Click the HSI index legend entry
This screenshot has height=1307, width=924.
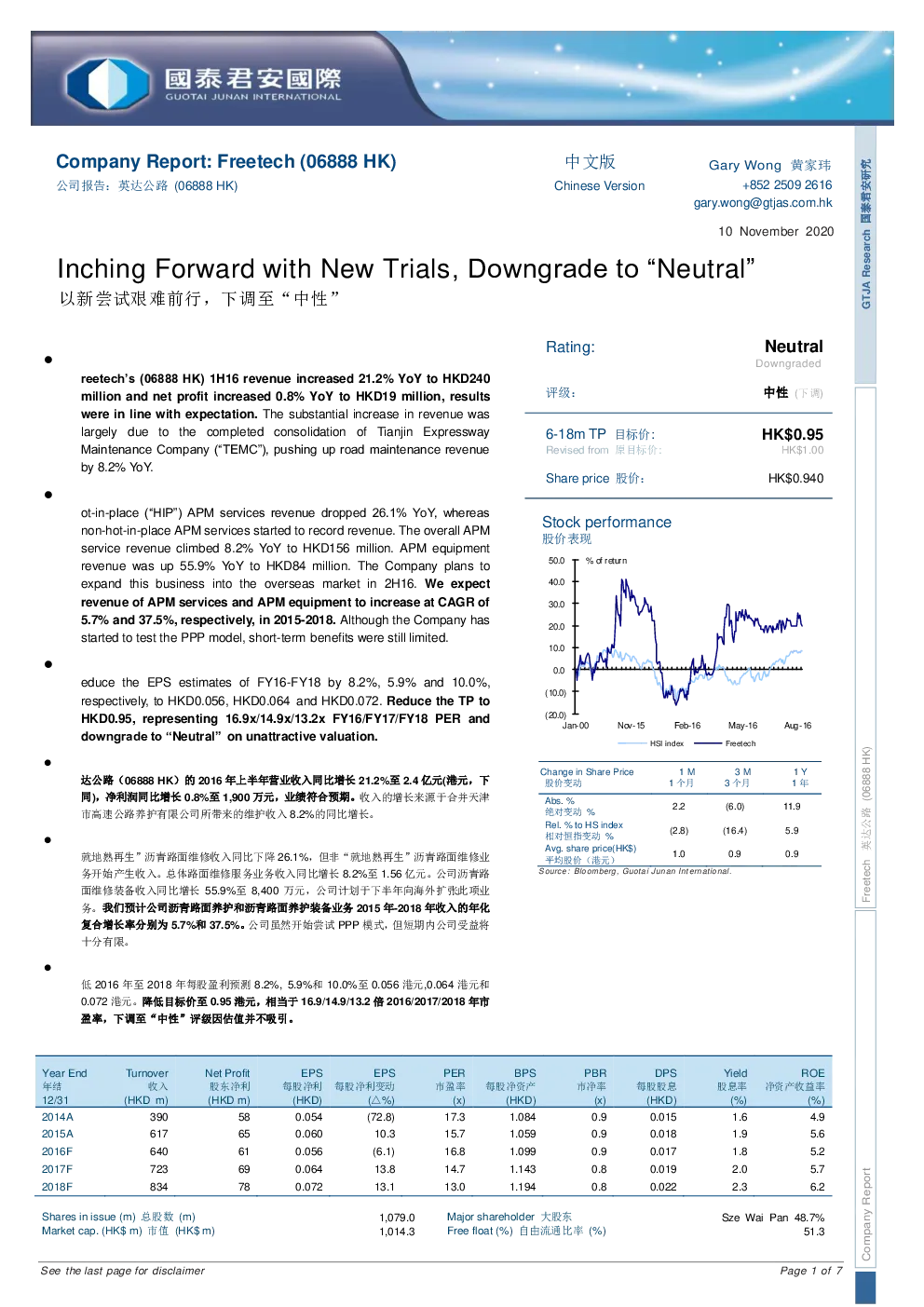[x=651, y=743]
